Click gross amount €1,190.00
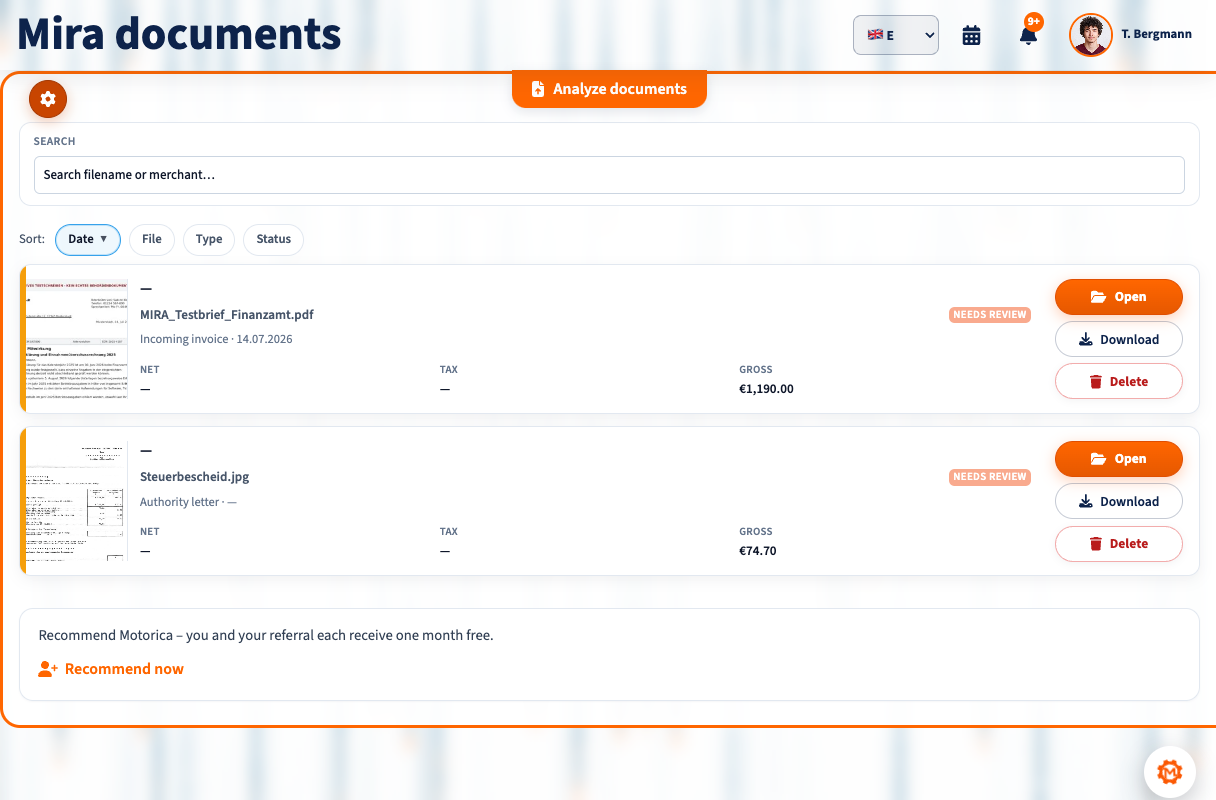This screenshot has width=1216, height=800. [766, 389]
